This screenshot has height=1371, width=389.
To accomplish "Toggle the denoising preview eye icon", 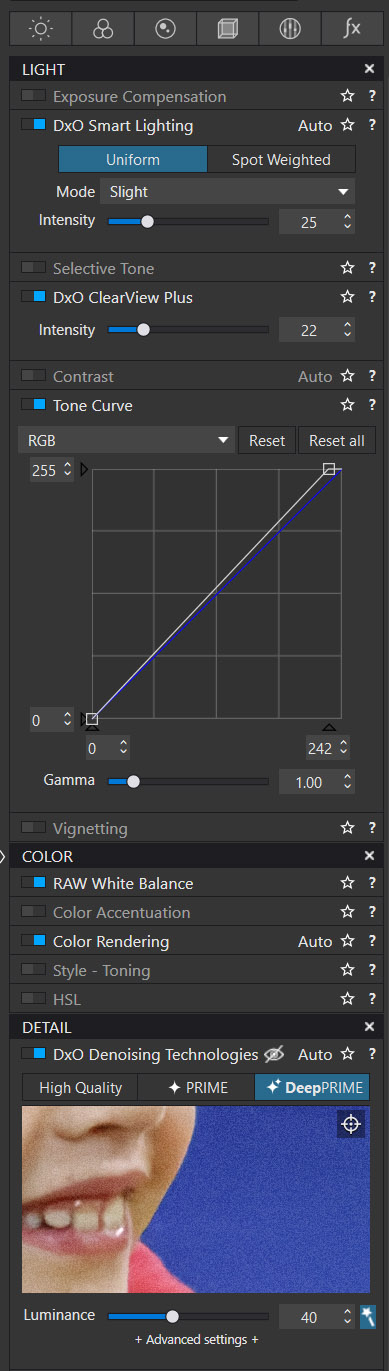I will point(274,1054).
